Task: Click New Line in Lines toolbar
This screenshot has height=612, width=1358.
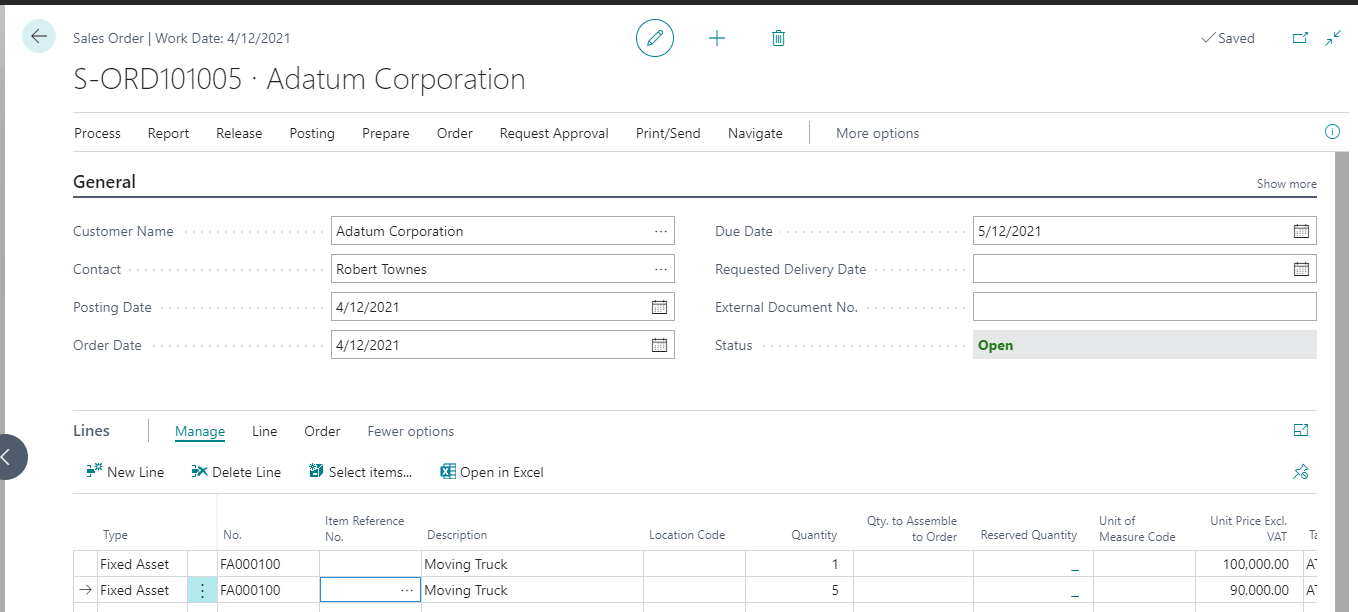Action: (125, 472)
